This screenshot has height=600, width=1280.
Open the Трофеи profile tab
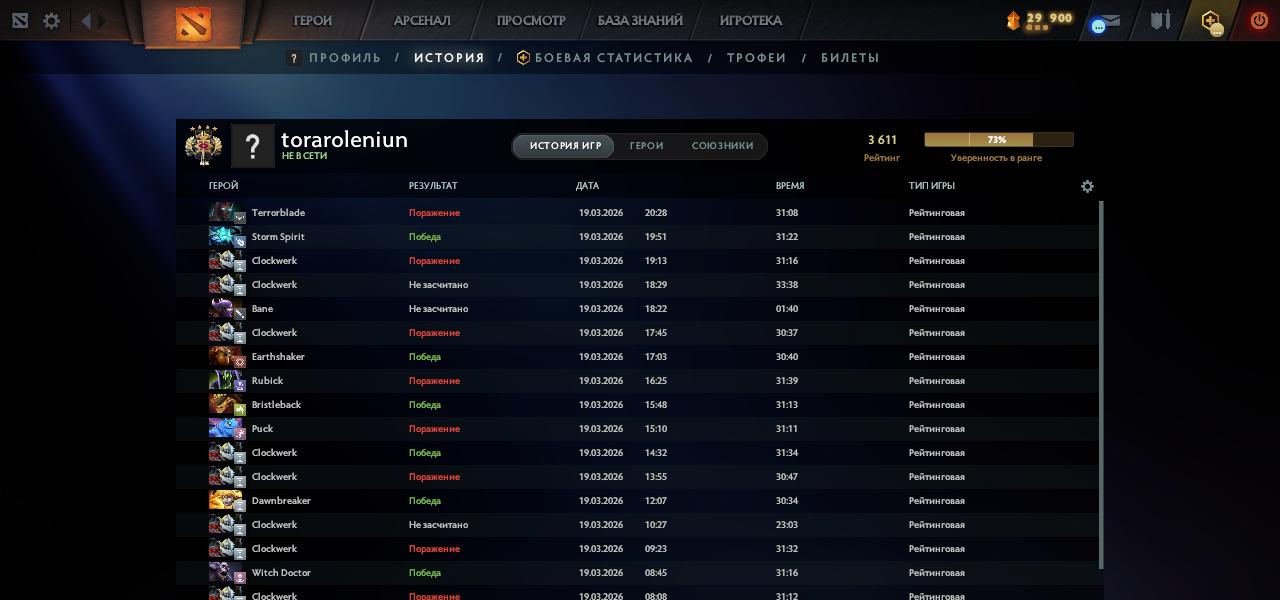(x=756, y=58)
